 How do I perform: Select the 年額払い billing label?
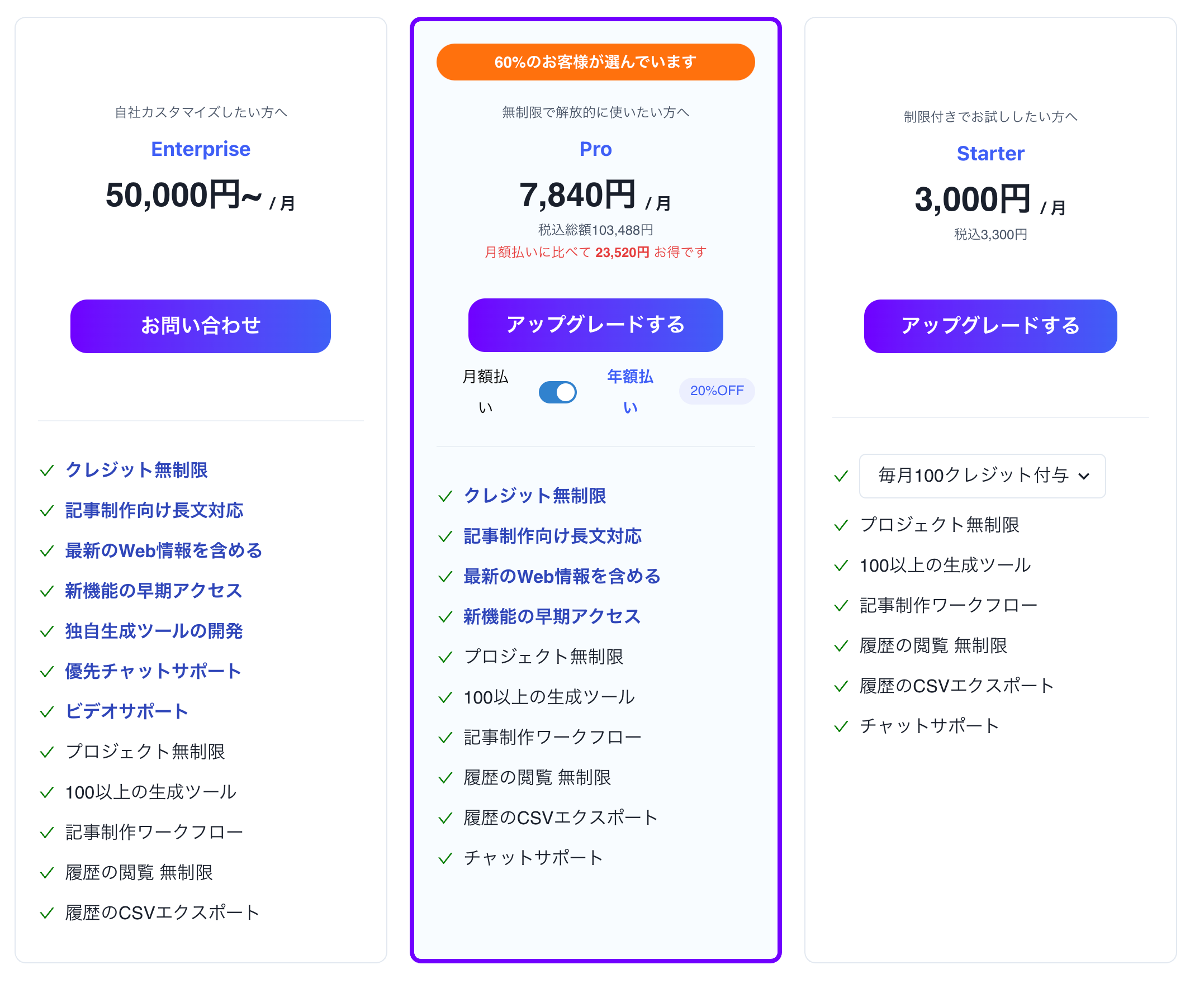pos(630,392)
